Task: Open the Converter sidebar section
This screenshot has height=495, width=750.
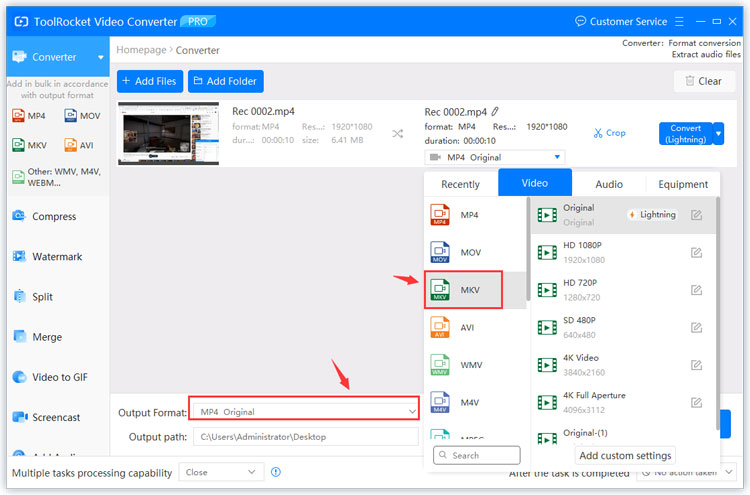Action: (58, 57)
